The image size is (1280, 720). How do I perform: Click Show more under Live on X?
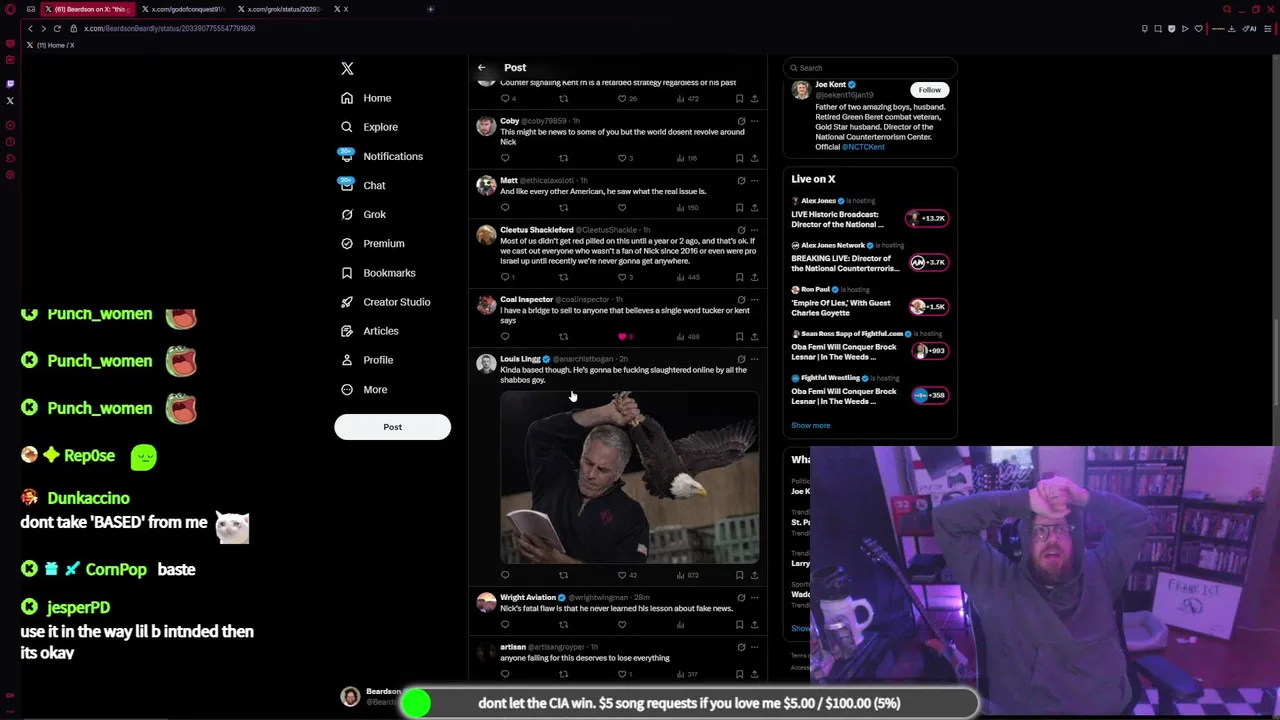click(x=810, y=425)
